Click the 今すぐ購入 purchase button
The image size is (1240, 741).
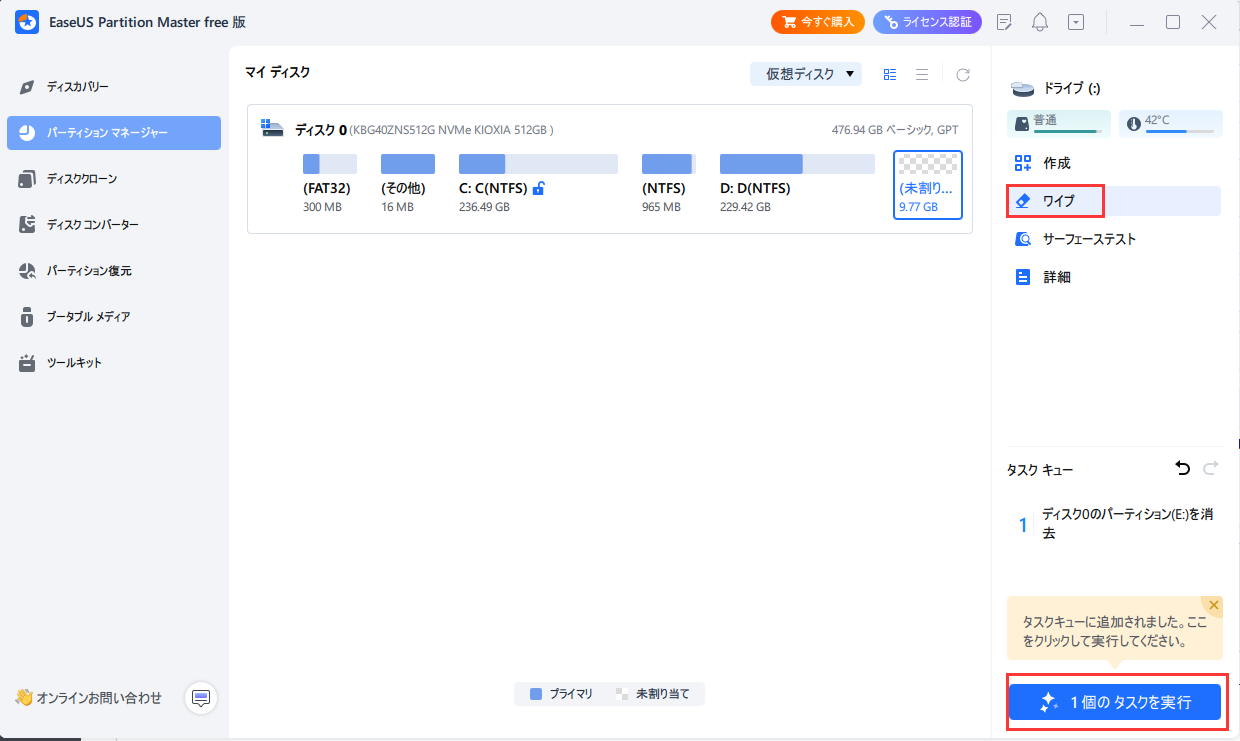[818, 22]
